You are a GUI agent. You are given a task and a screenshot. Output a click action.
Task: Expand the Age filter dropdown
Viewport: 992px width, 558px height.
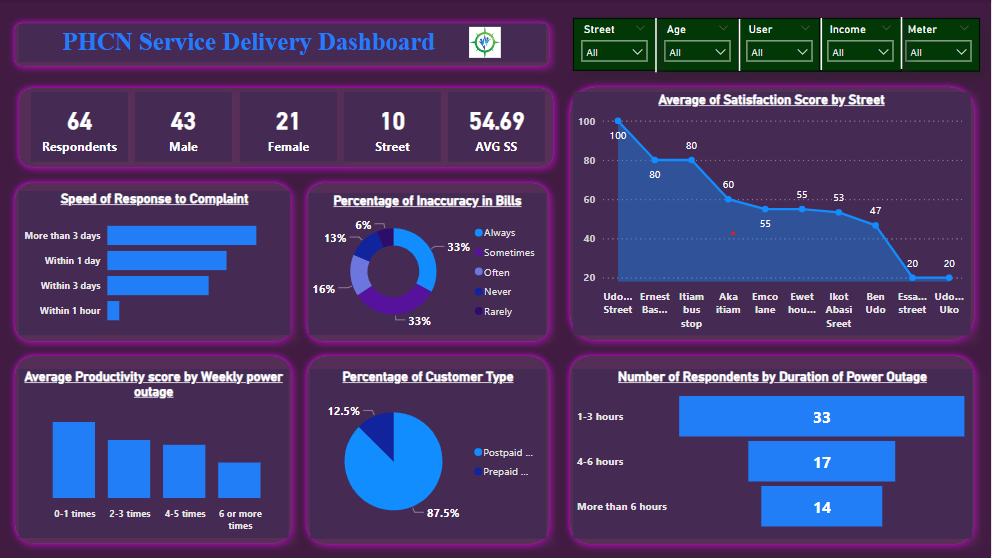697,52
